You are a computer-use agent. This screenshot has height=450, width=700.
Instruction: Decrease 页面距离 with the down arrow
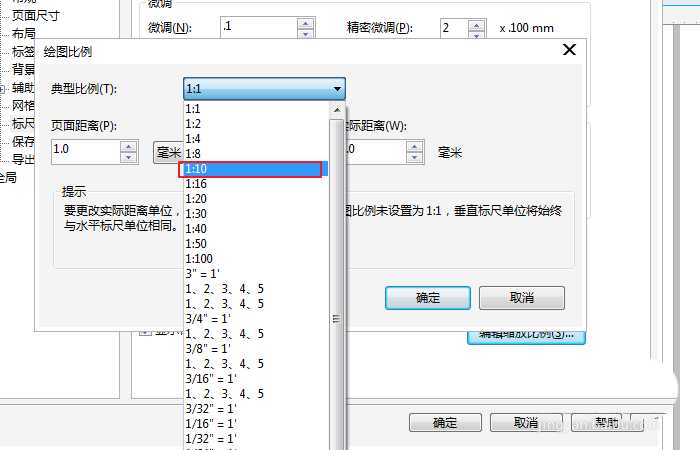tap(128, 156)
